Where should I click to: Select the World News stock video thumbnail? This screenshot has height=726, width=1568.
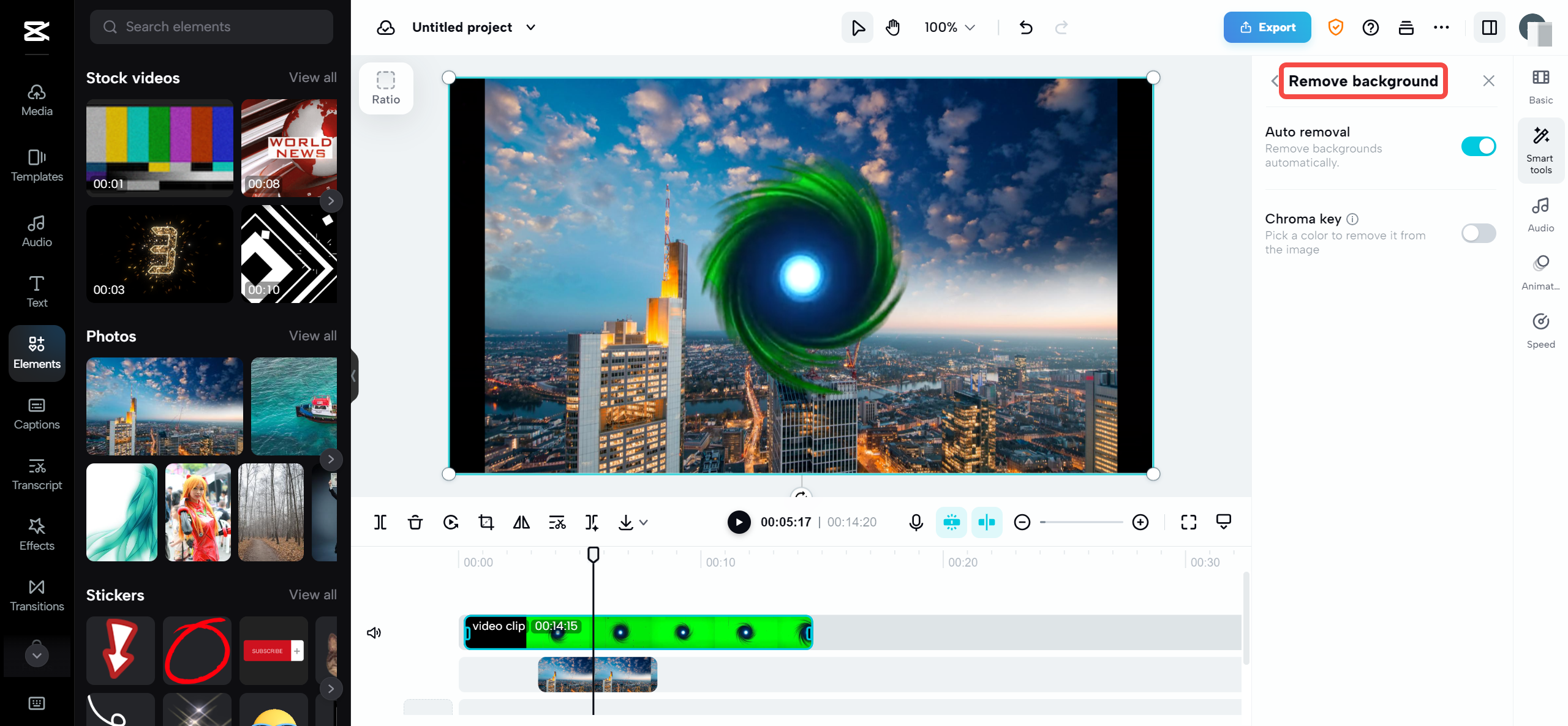coord(289,148)
